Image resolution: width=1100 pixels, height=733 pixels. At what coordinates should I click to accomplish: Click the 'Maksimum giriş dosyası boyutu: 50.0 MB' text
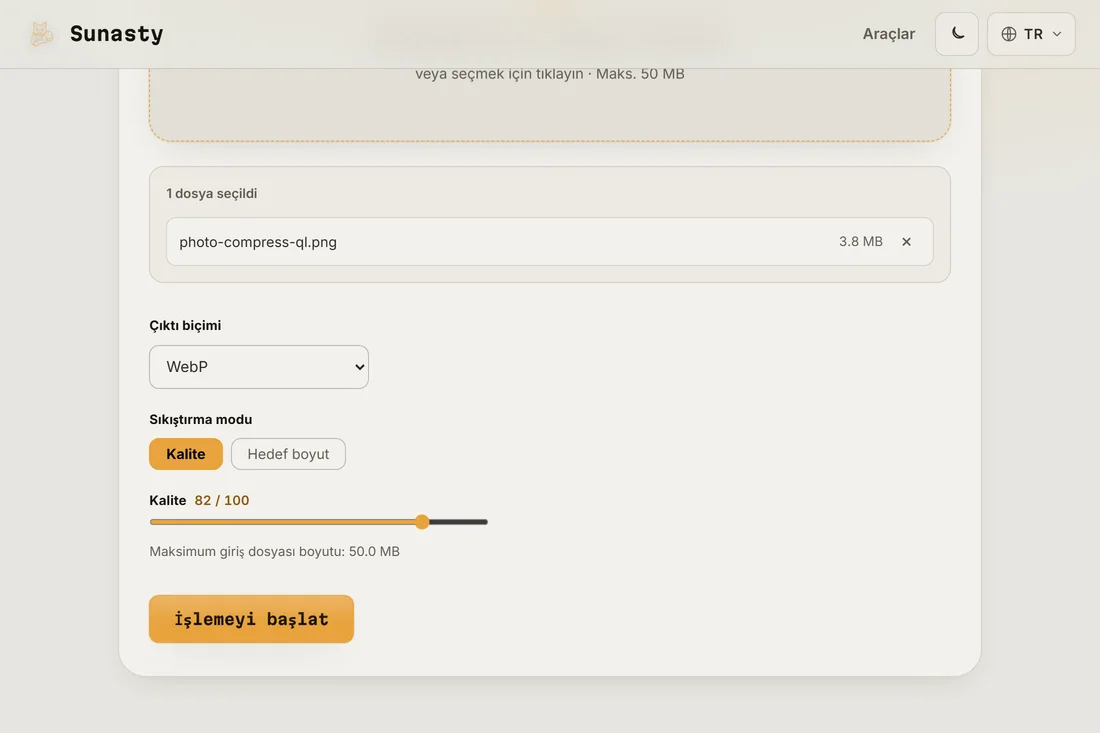(x=274, y=551)
